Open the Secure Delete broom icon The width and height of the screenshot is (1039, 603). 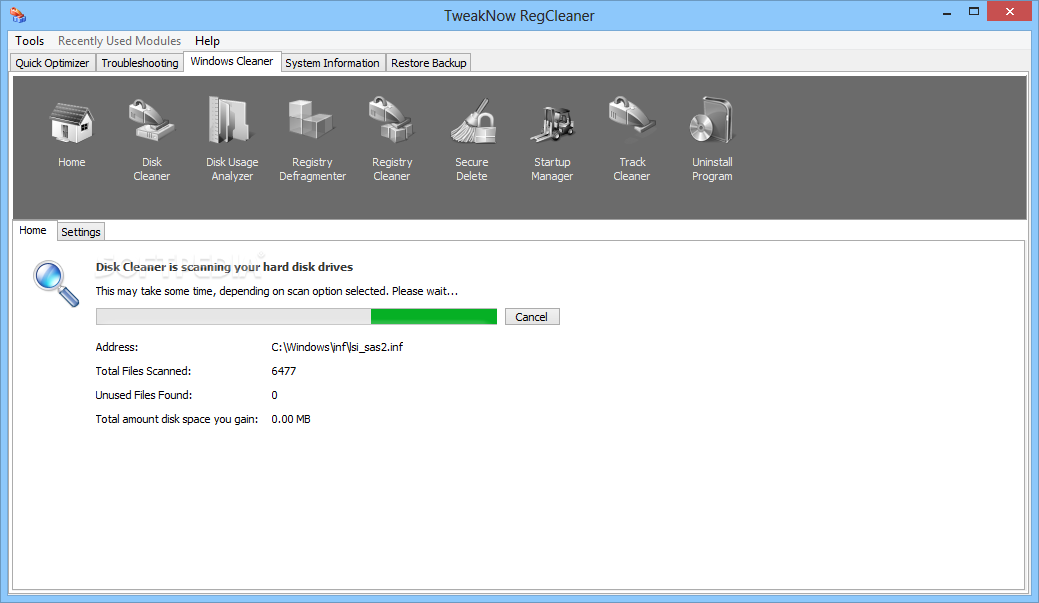(x=472, y=122)
